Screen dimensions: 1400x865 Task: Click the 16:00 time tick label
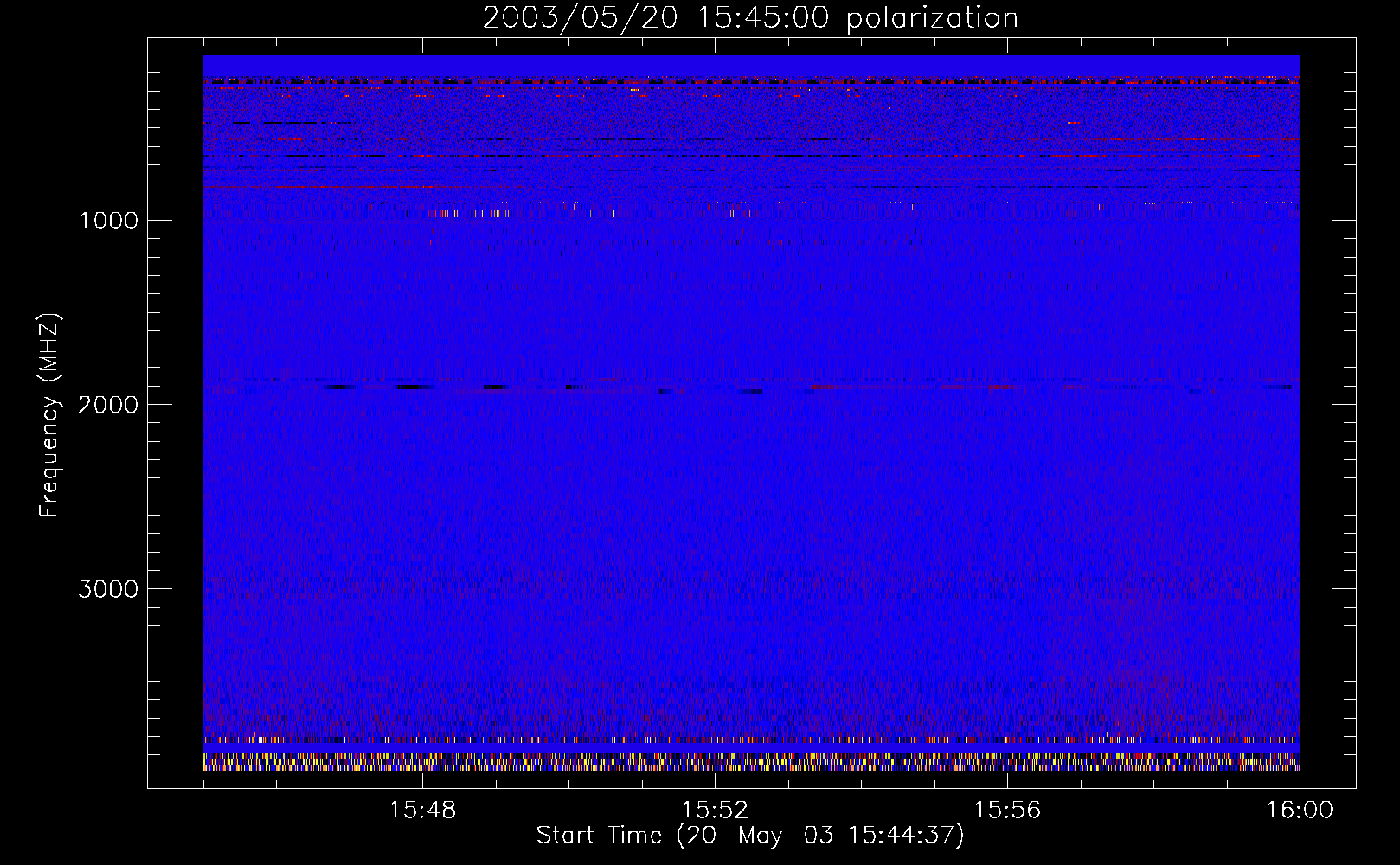click(1300, 811)
